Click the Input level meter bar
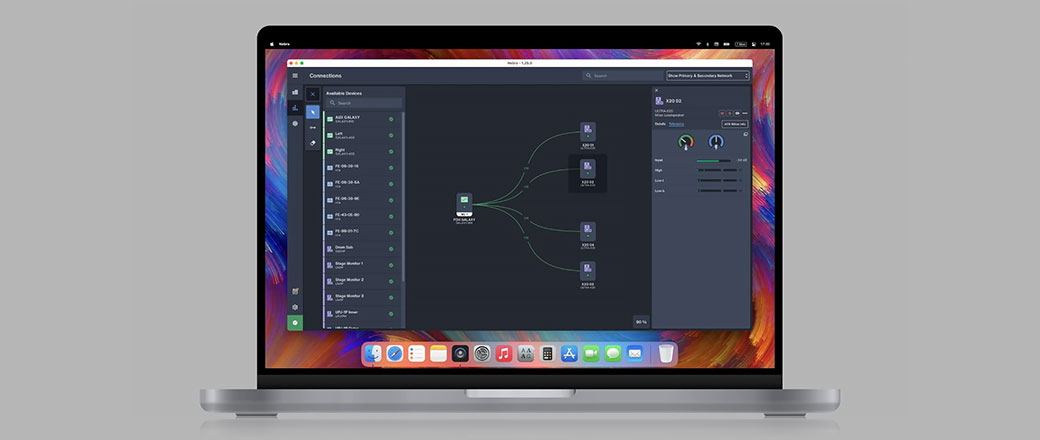 click(714, 161)
